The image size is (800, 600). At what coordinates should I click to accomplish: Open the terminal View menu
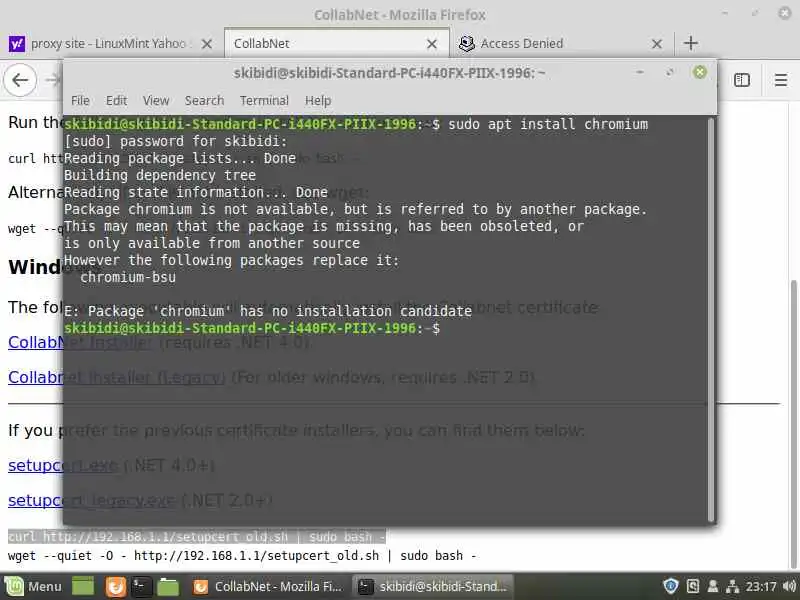point(156,101)
